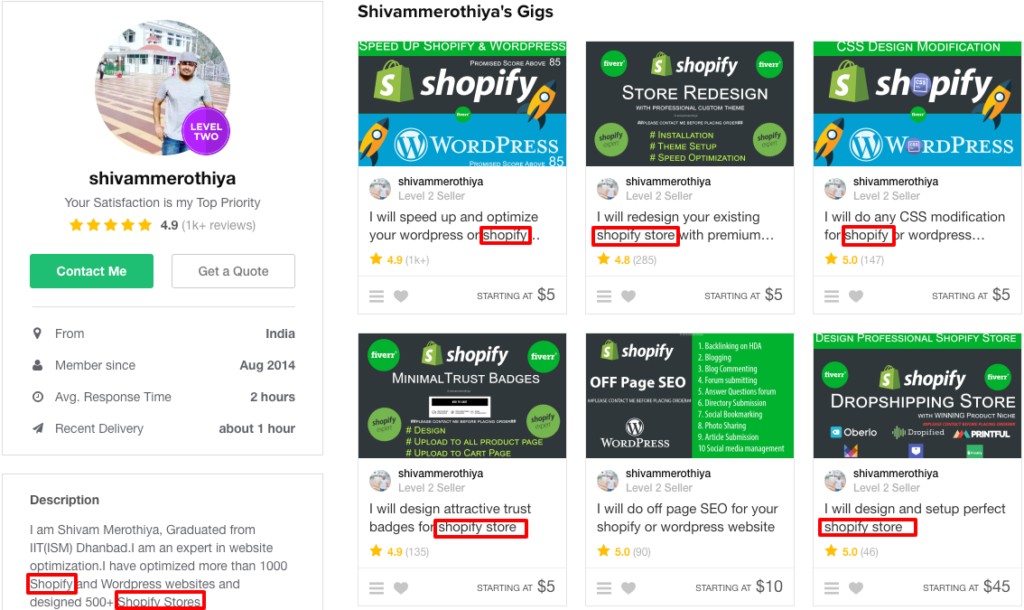Click list icon on trust badges gig
The width and height of the screenshot is (1024, 610).
click(x=377, y=588)
